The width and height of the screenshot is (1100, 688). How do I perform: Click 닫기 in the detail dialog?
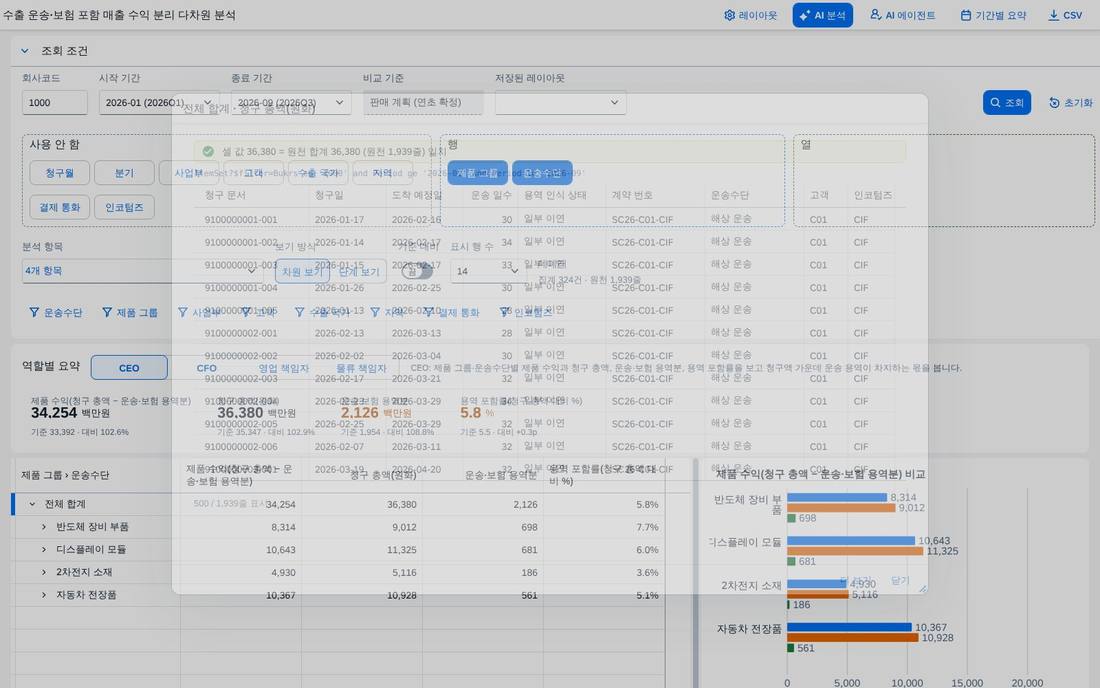pos(900,580)
